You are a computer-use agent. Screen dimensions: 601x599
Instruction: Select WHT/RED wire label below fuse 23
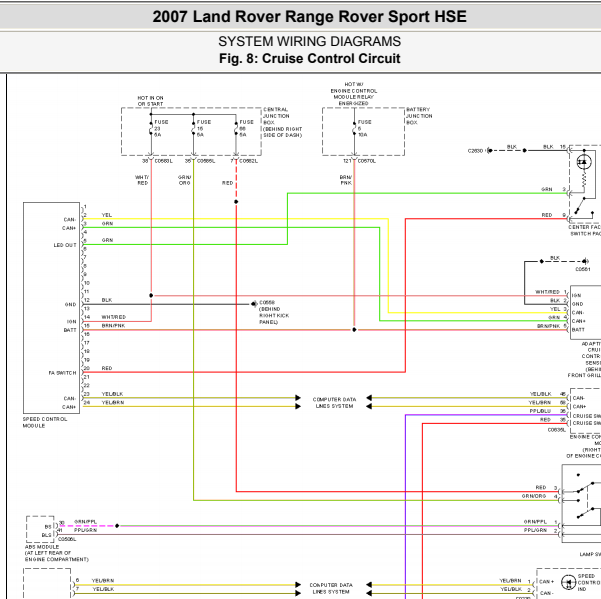click(x=142, y=180)
